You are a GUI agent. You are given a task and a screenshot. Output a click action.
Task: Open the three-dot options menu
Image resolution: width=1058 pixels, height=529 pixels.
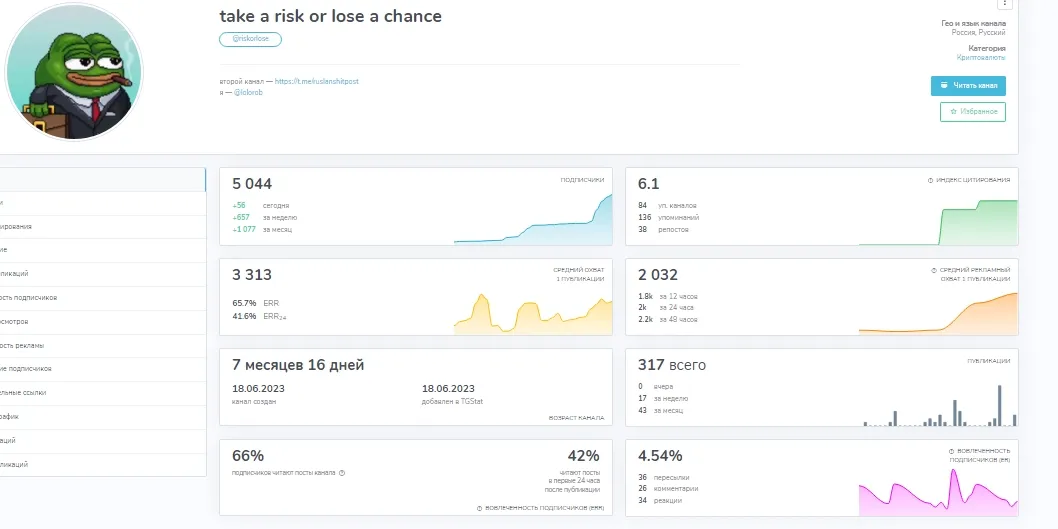(1005, 3)
